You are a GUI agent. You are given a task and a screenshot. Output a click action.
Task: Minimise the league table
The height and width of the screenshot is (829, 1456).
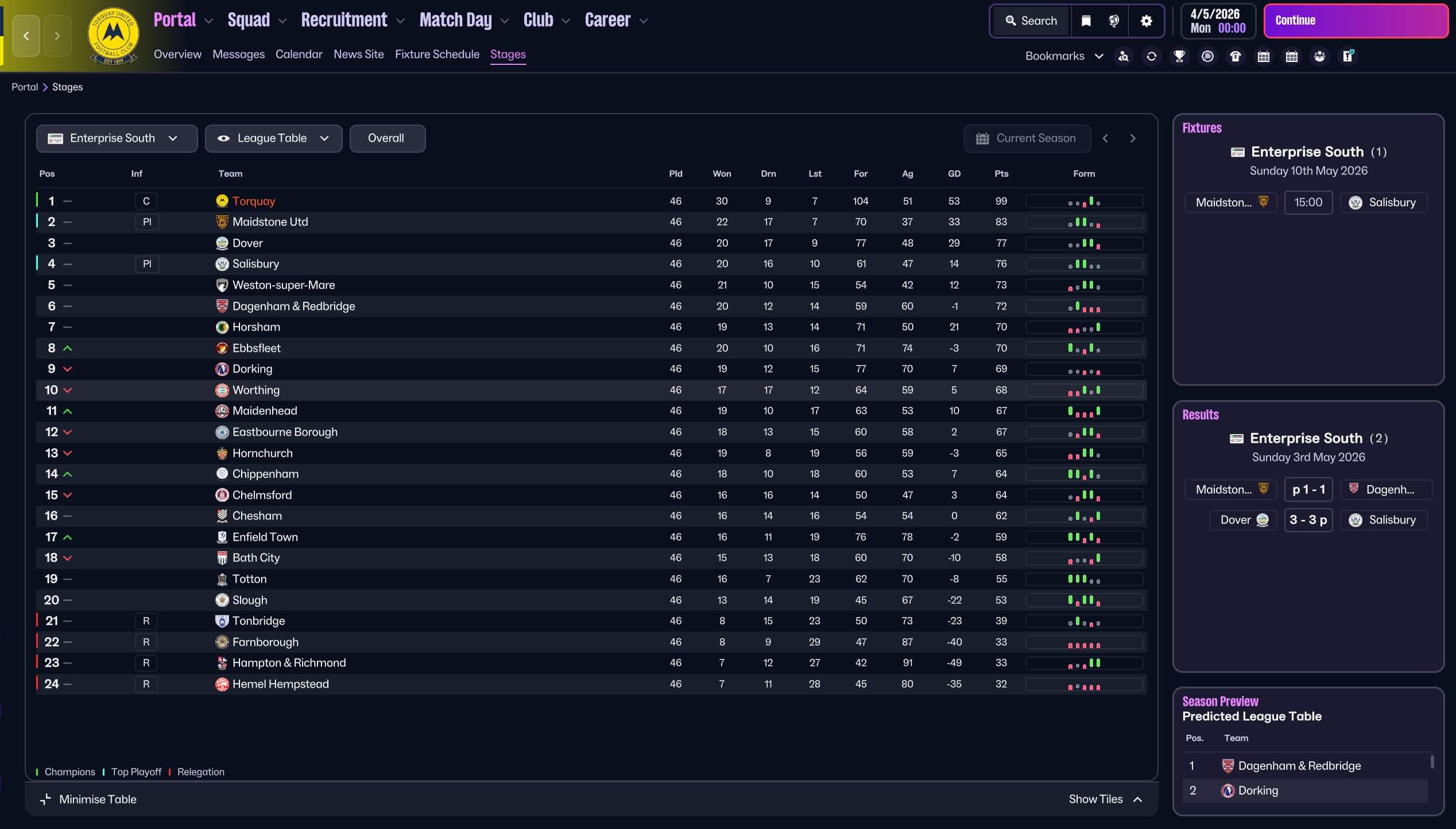[88, 799]
